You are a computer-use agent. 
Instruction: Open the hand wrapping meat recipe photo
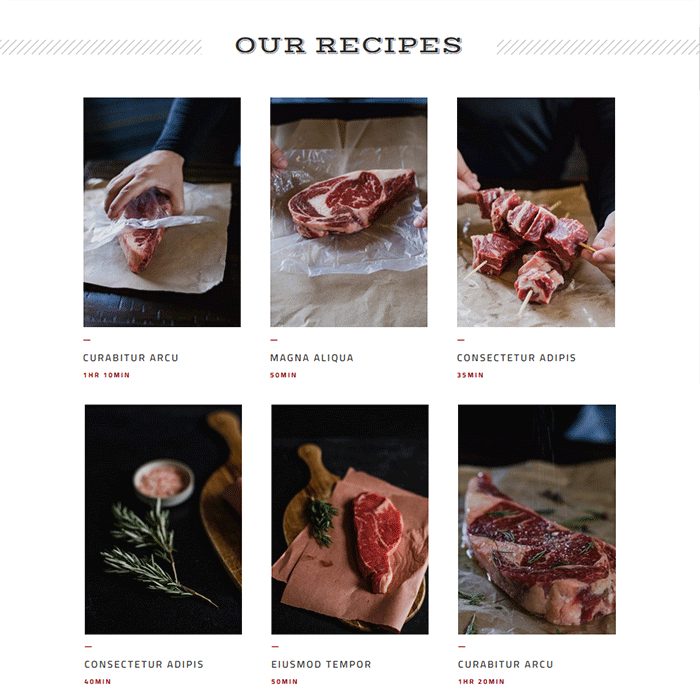click(162, 212)
